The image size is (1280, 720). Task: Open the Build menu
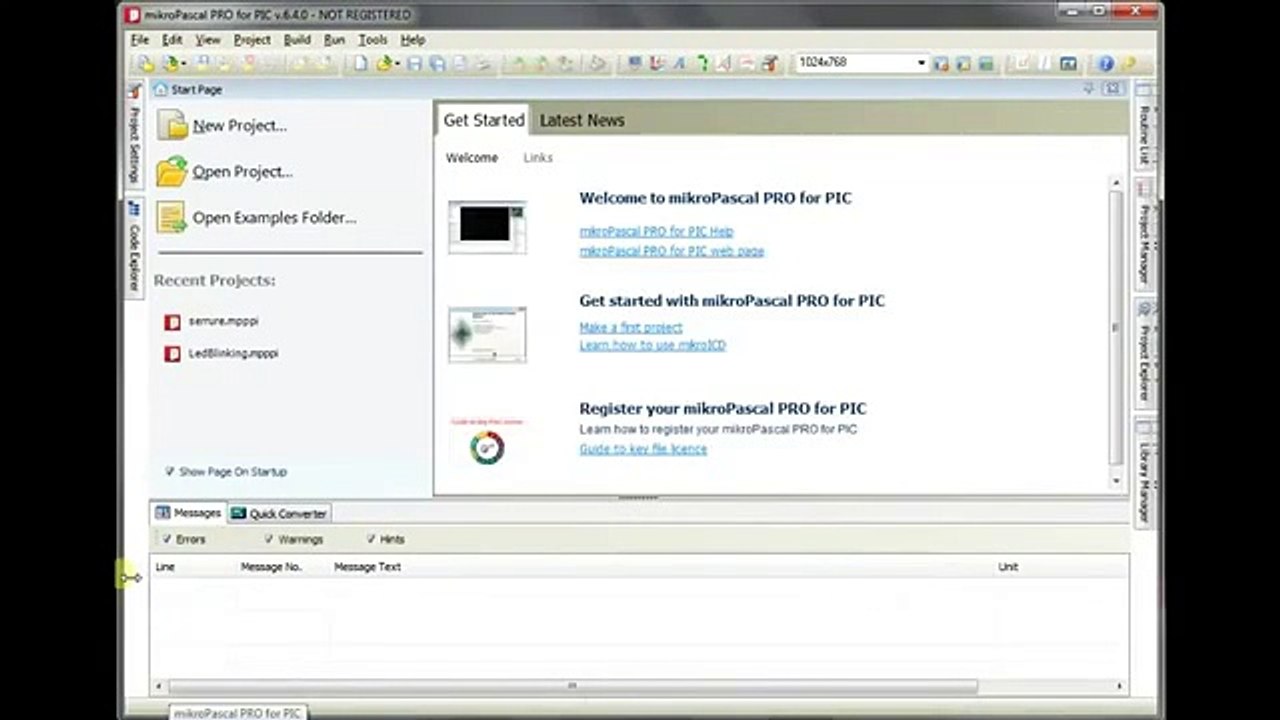click(x=297, y=40)
